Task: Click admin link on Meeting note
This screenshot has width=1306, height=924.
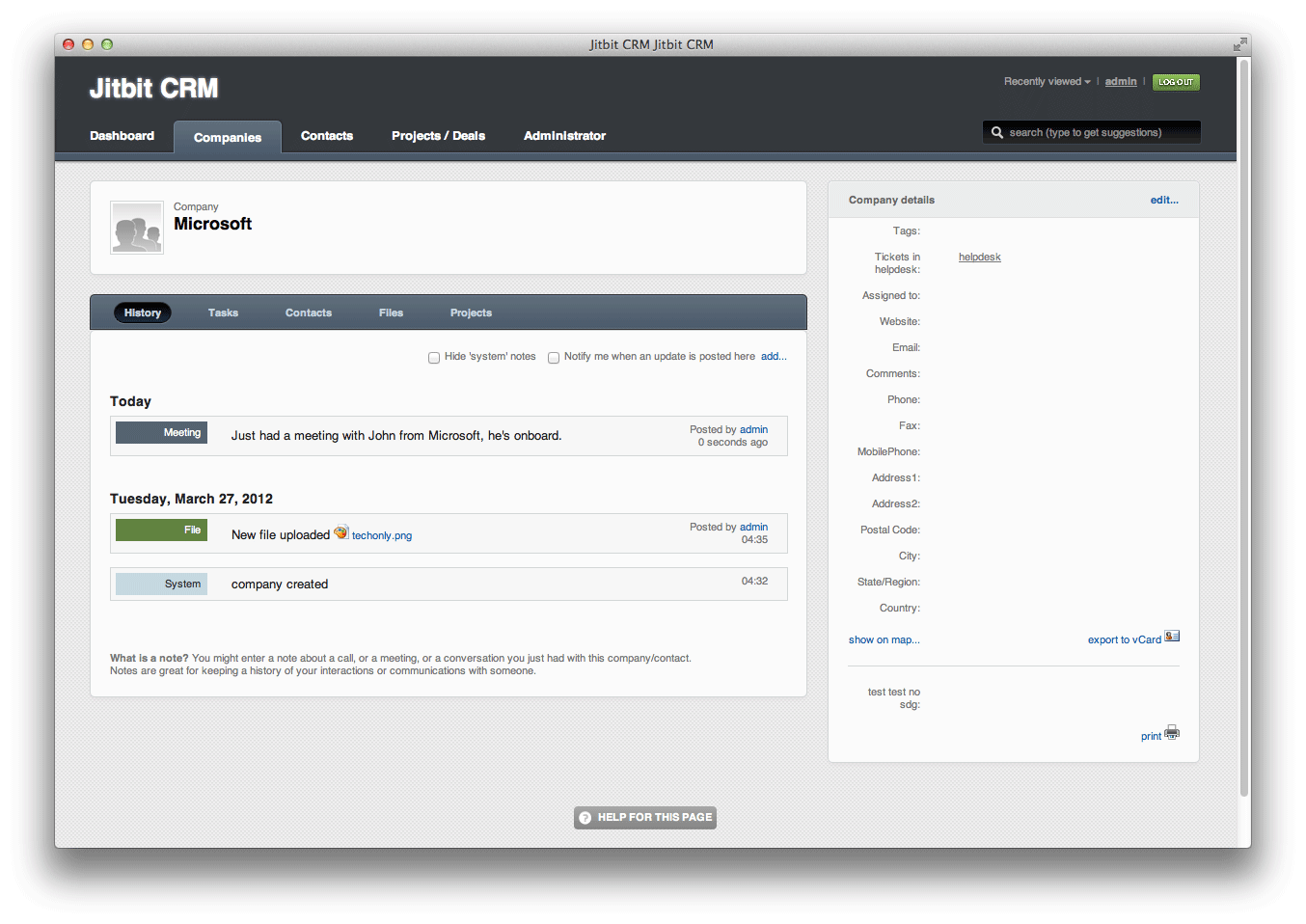Action: 753,429
